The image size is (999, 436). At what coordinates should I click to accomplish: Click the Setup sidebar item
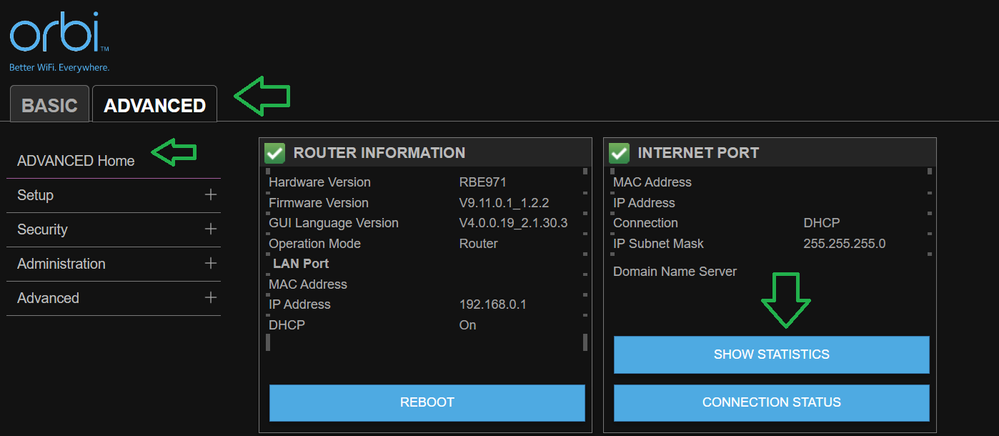pyautogui.click(x=36, y=195)
